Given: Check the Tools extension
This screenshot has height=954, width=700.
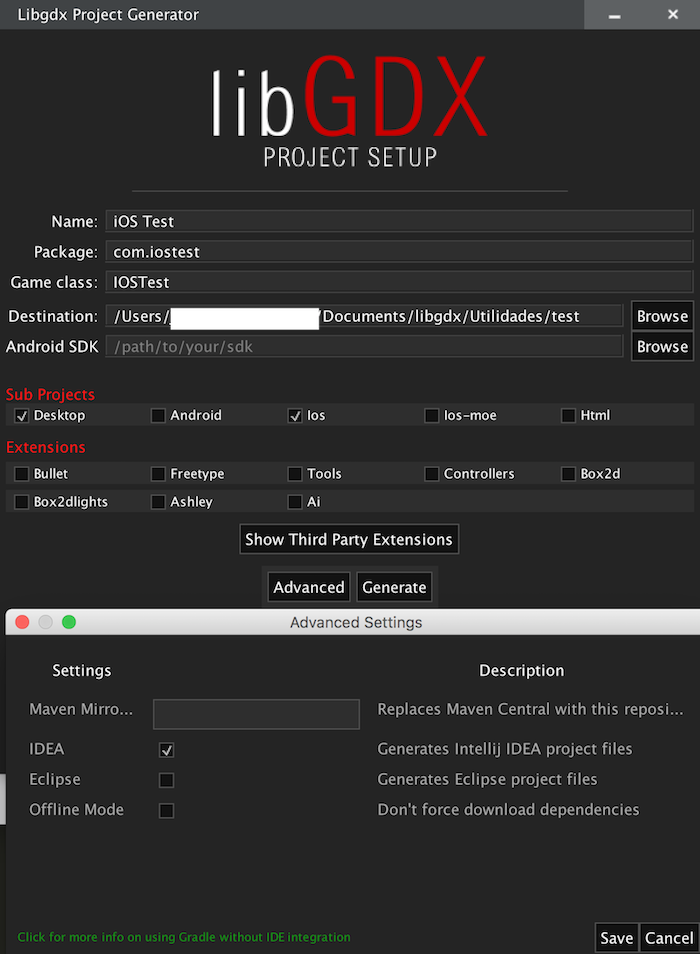Looking at the screenshot, I should tap(295, 474).
